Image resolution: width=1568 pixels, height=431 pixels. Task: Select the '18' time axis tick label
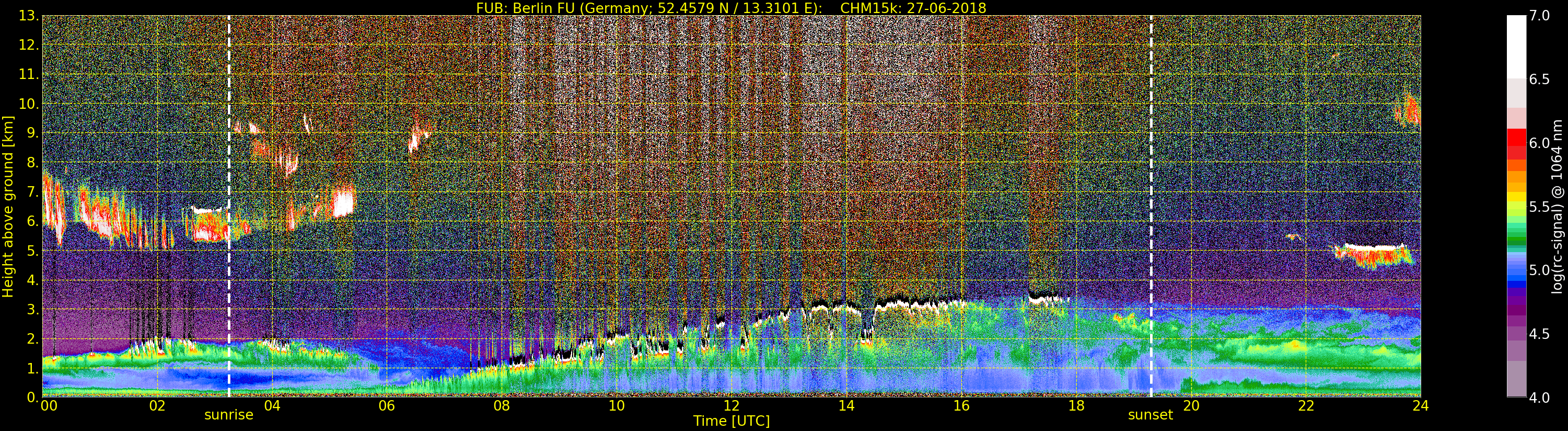point(1076,405)
